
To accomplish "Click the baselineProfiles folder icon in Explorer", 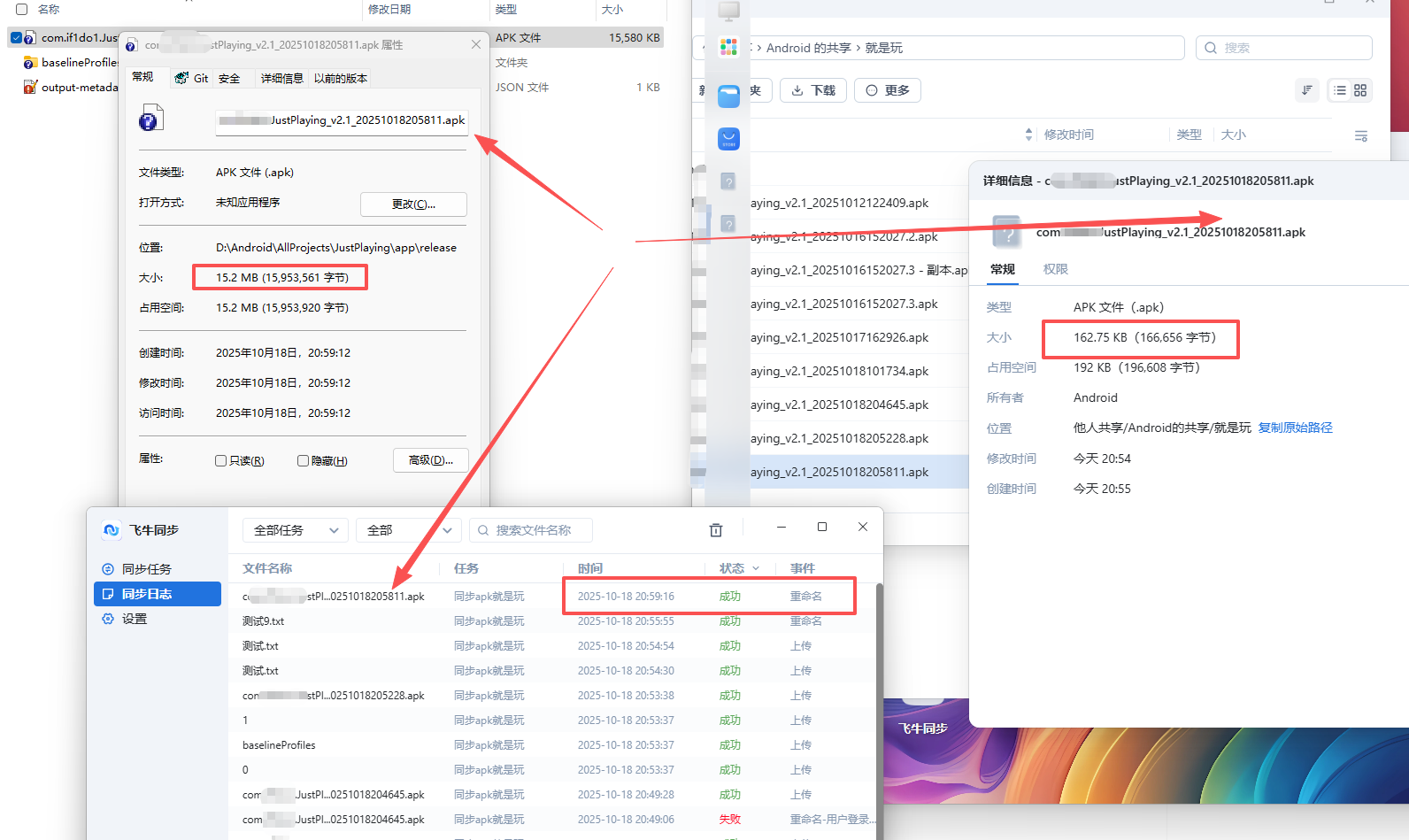I will (30, 63).
